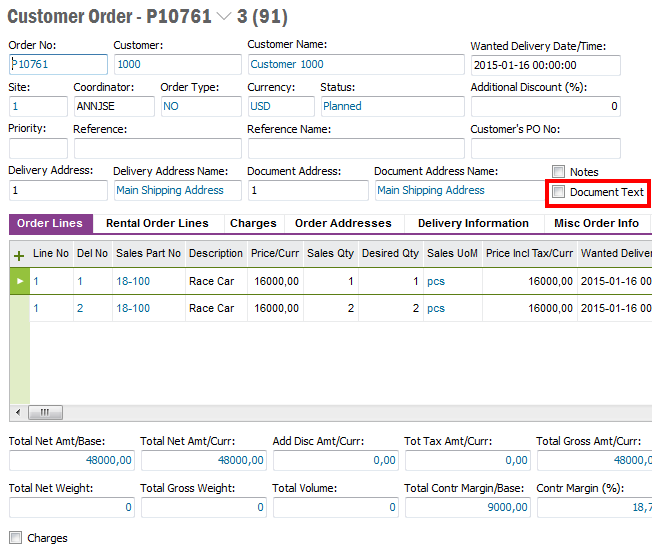Enable the Notes checkbox
Screen dimensions: 652x560
pos(559,172)
